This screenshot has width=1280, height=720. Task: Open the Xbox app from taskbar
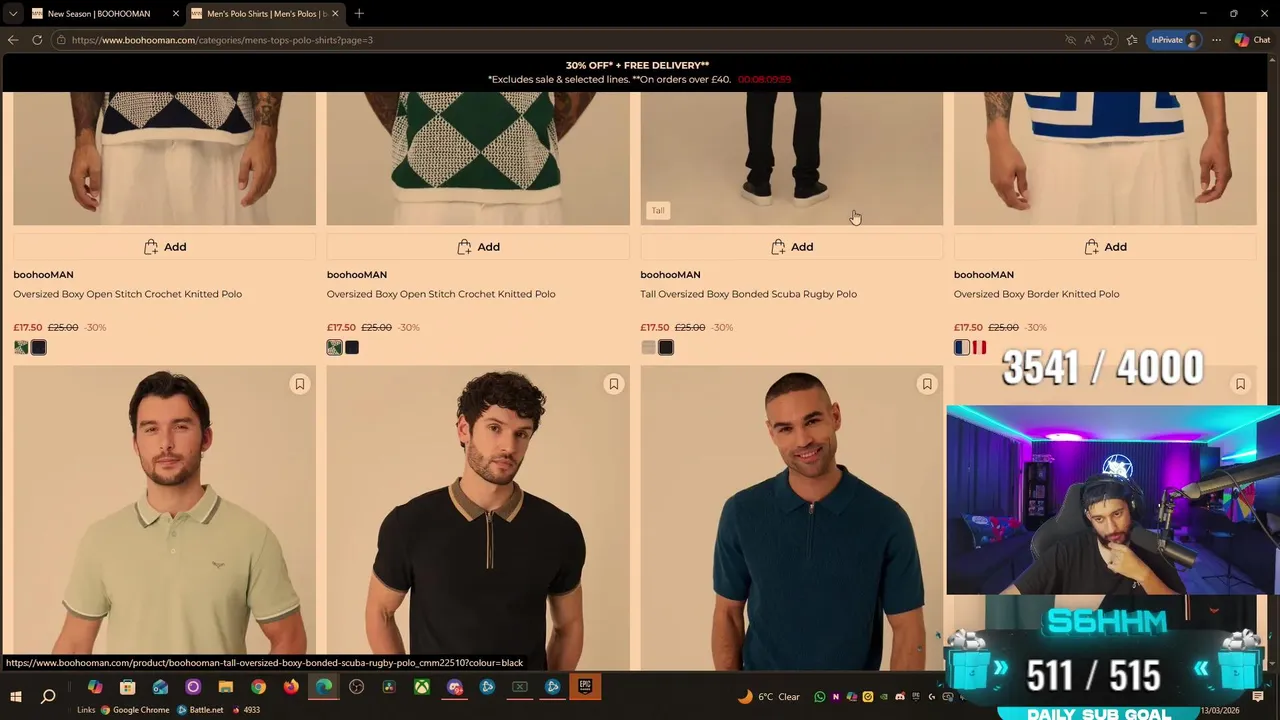422,687
